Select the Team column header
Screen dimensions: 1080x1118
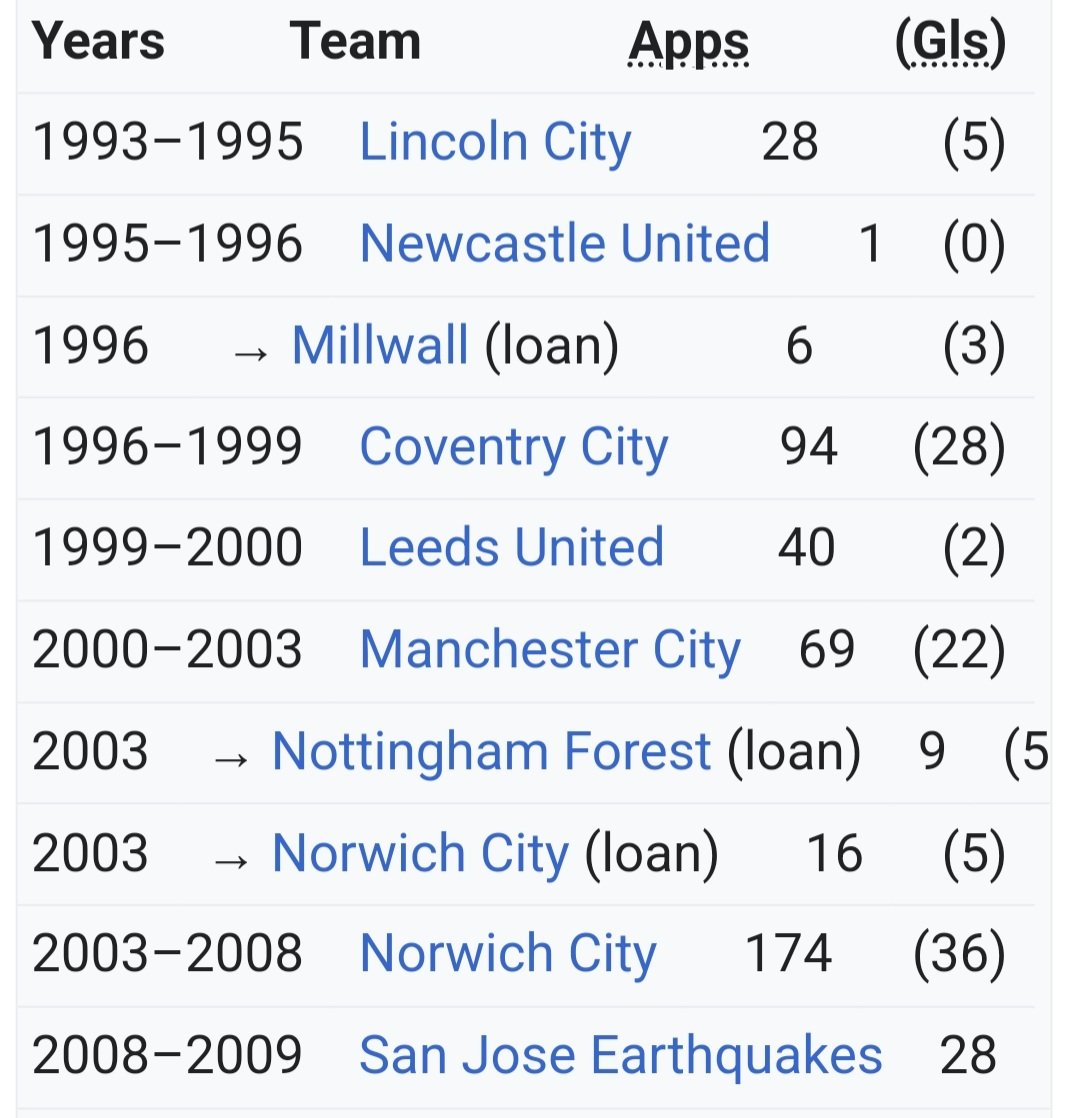point(354,41)
